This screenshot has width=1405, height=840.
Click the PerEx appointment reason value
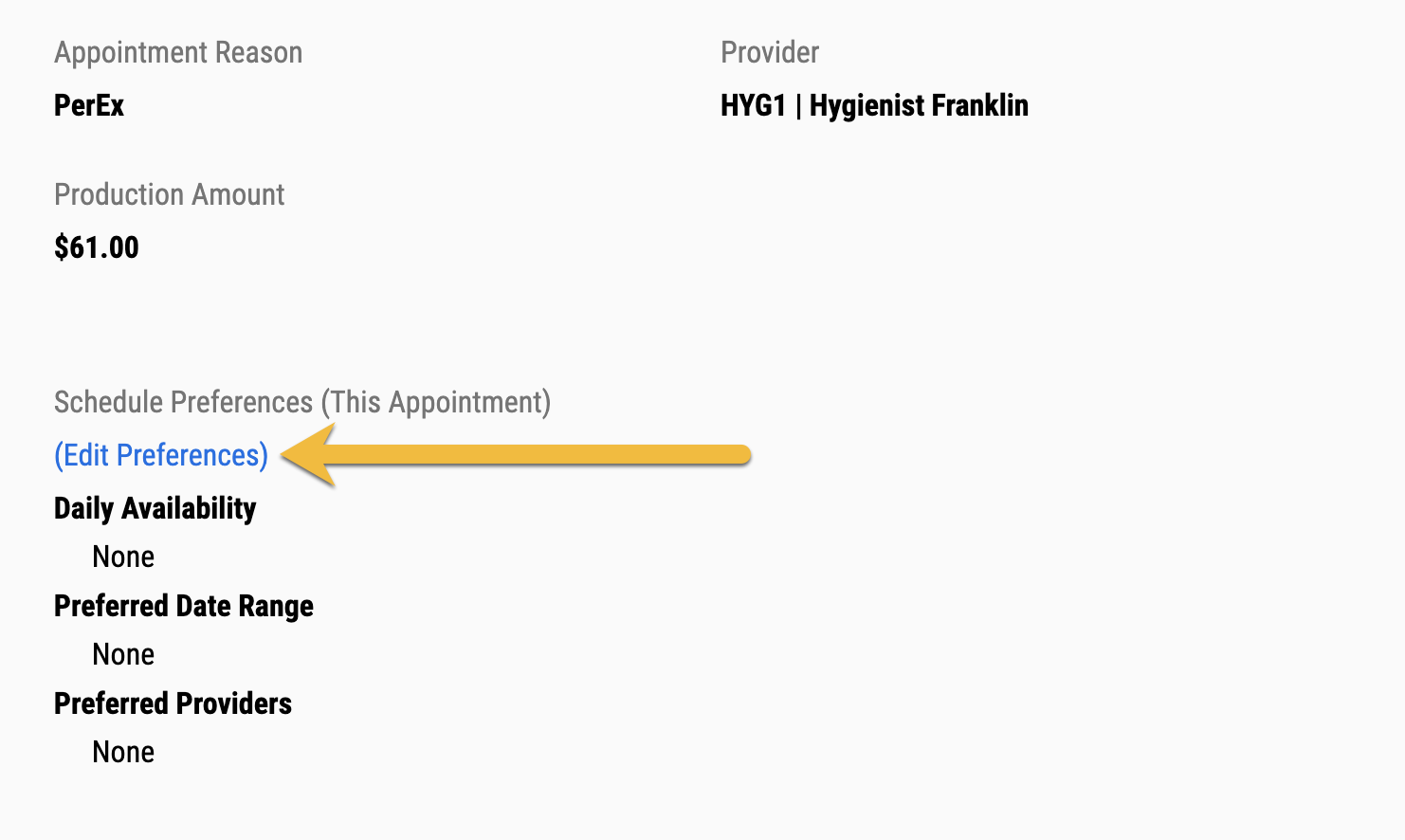(x=89, y=105)
